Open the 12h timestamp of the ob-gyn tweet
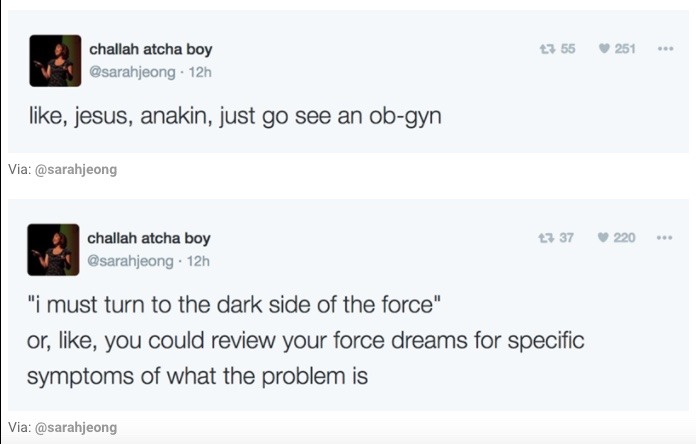Image resolution: width=696 pixels, height=444 pixels. pyautogui.click(x=200, y=71)
